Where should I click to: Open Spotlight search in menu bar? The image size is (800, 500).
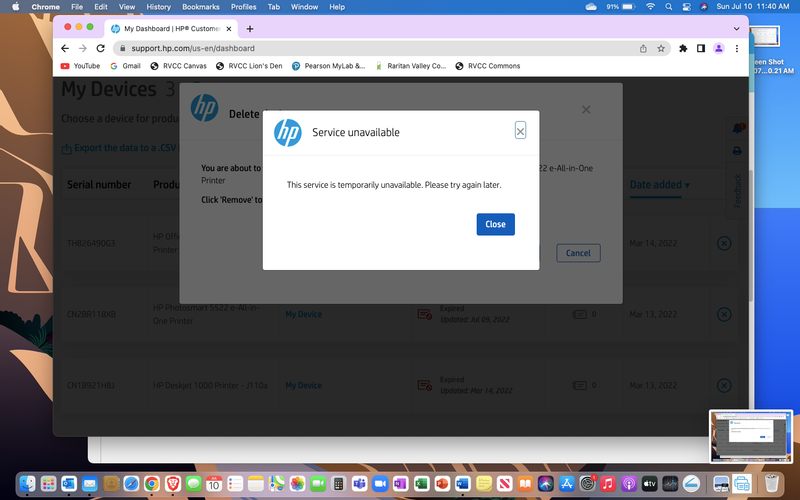668,7
